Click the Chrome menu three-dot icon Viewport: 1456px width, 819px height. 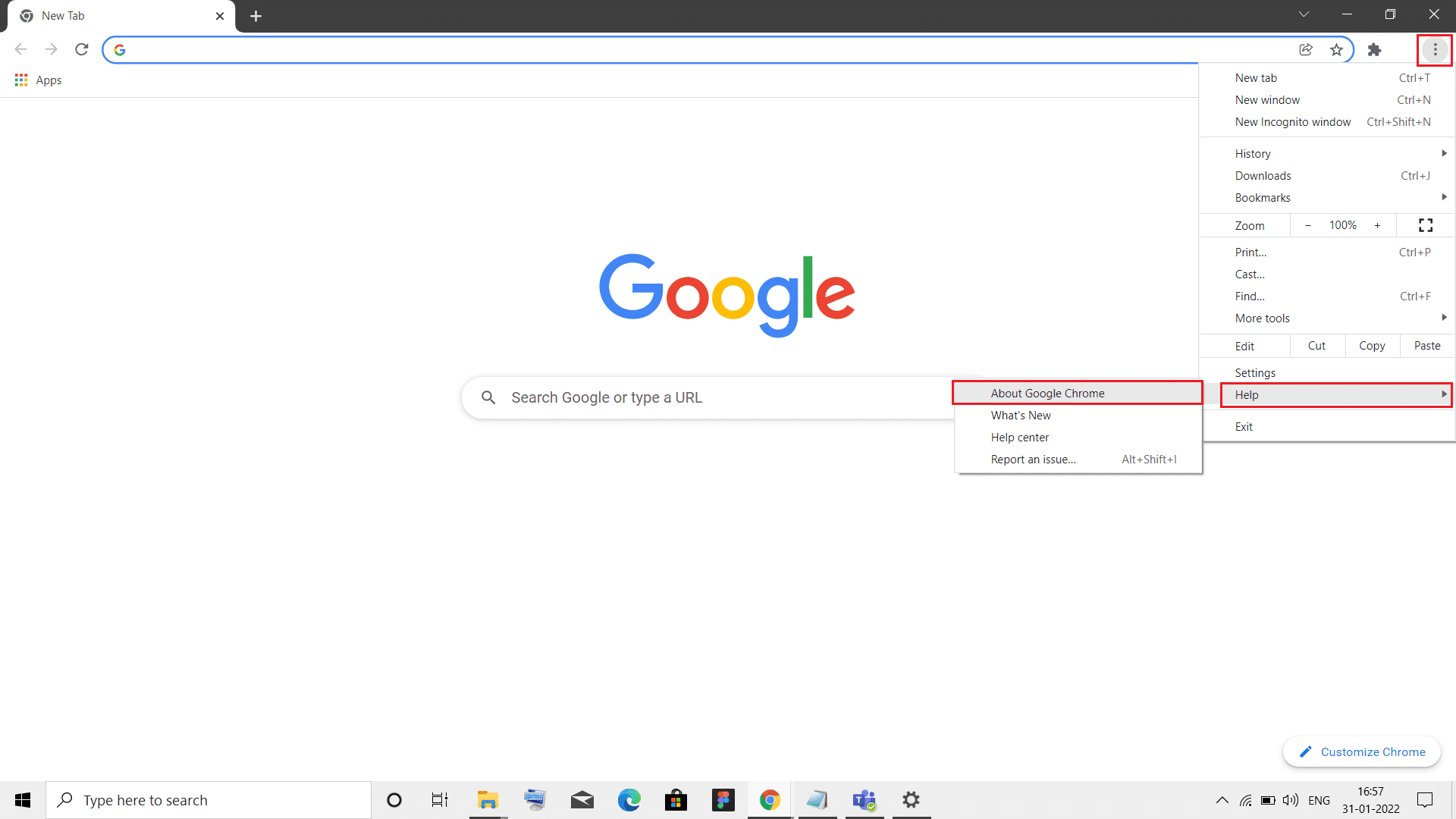[x=1435, y=49]
